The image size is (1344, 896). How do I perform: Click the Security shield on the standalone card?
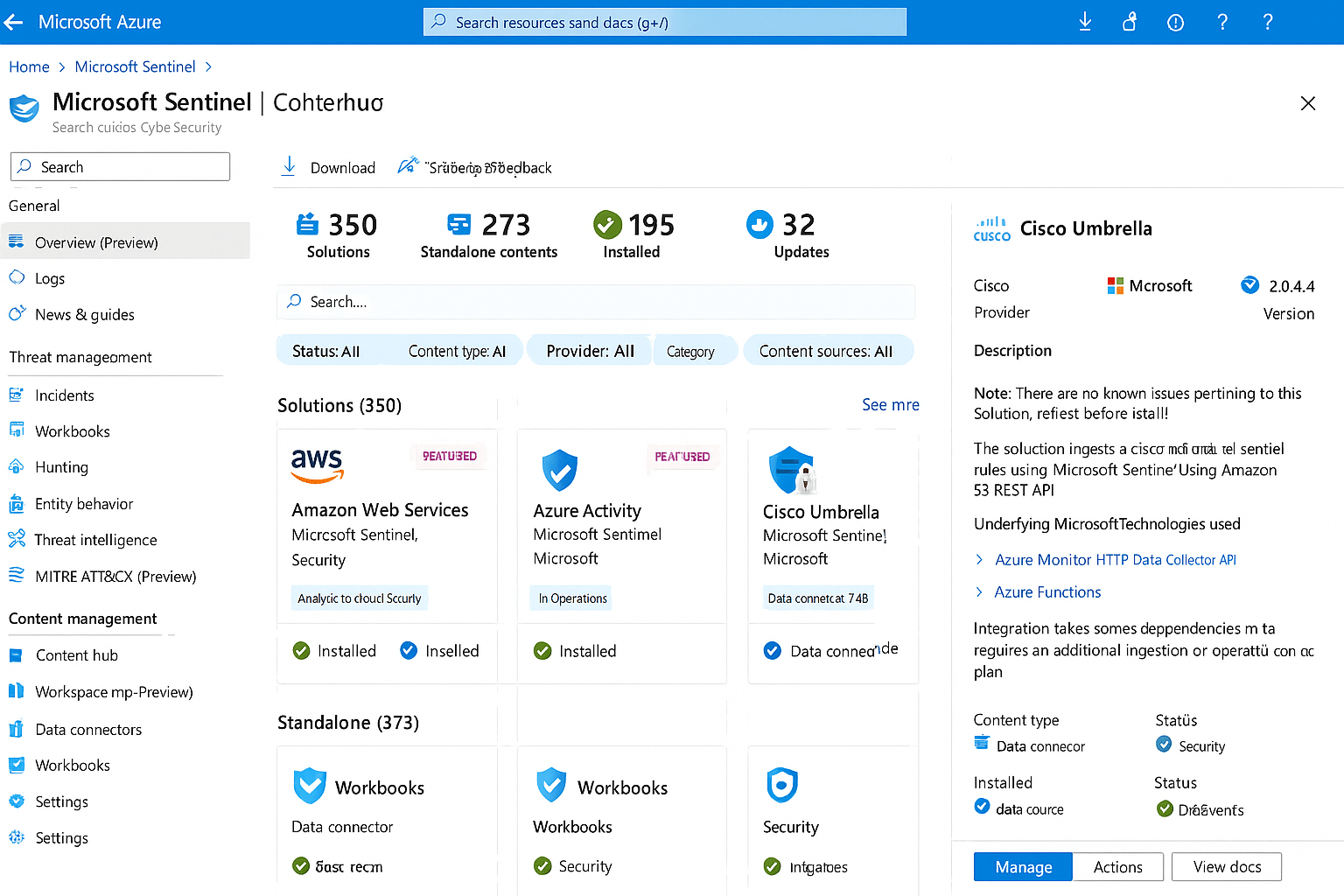pyautogui.click(x=782, y=785)
